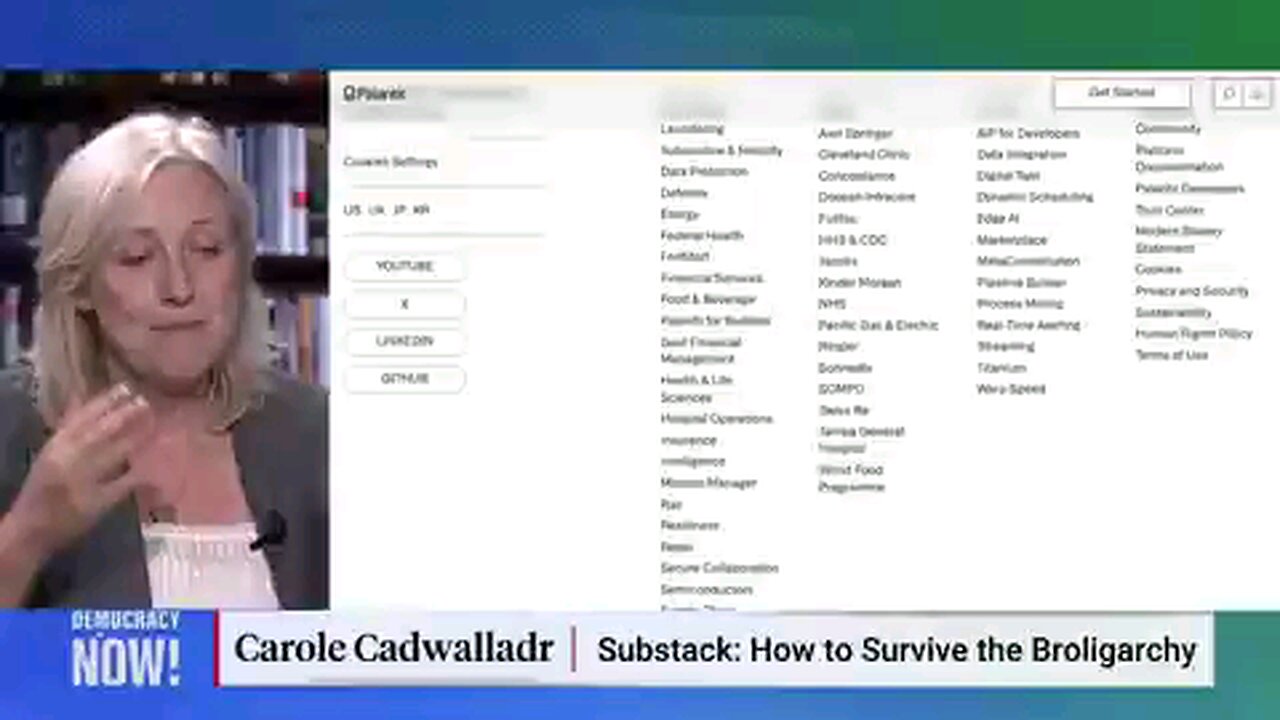Image resolution: width=1280 pixels, height=720 pixels.
Task: Open the Marketplace link
Action: 1012,241
